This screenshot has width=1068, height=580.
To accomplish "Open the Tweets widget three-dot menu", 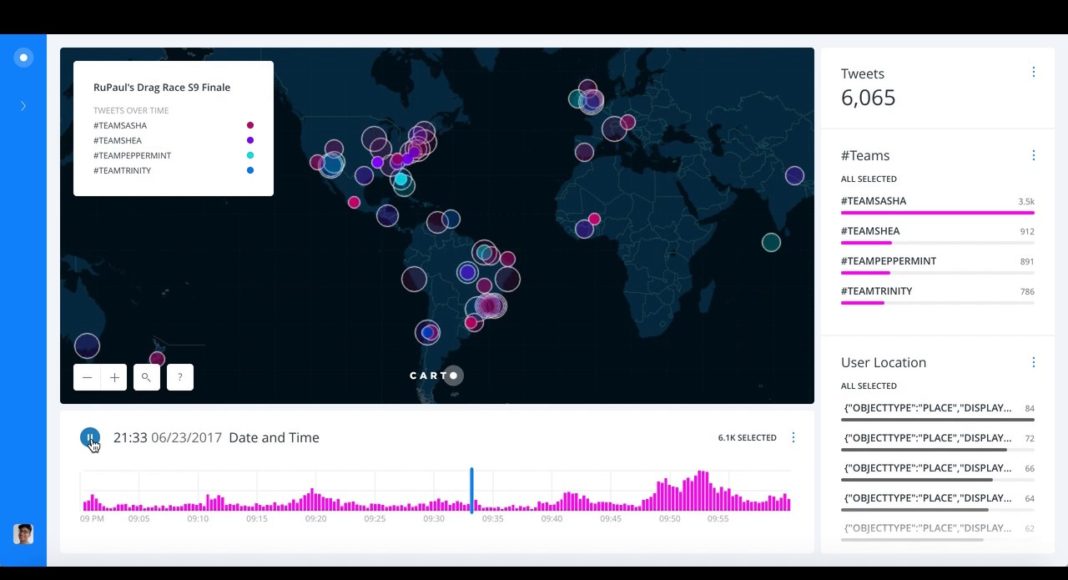I will (1033, 72).
